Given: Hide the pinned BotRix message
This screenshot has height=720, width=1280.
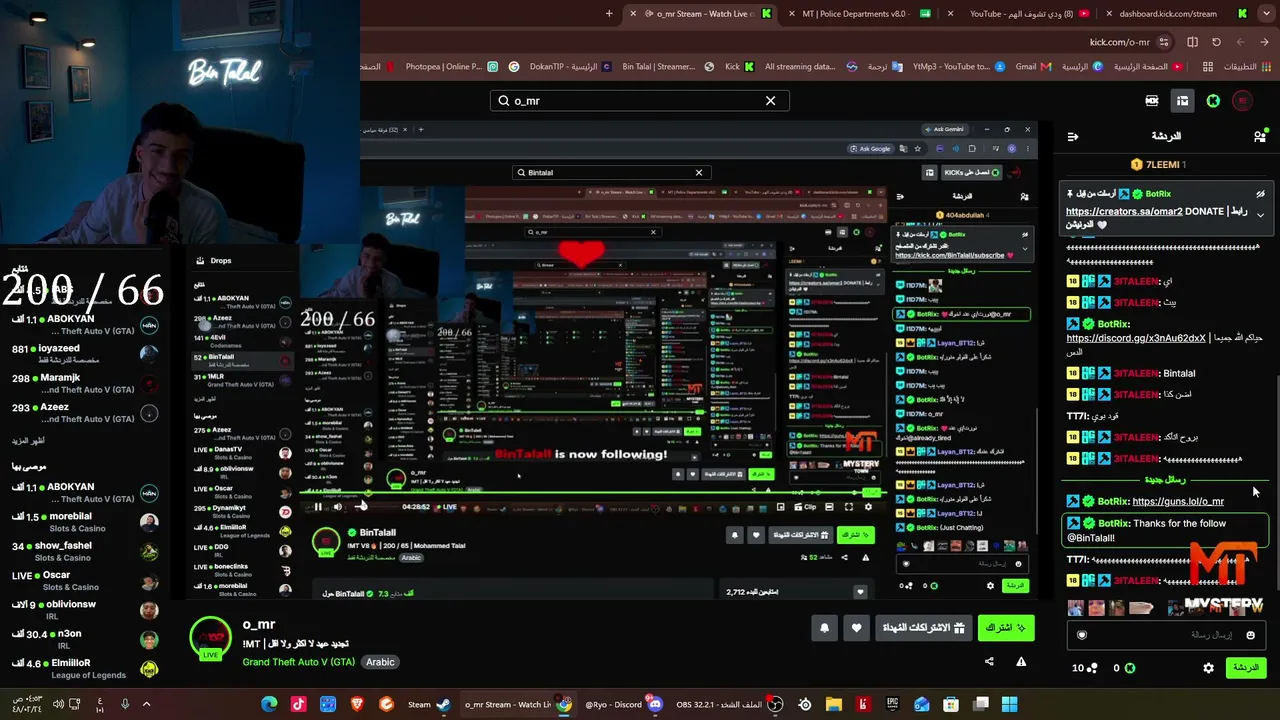Looking at the screenshot, I should tap(1260, 194).
